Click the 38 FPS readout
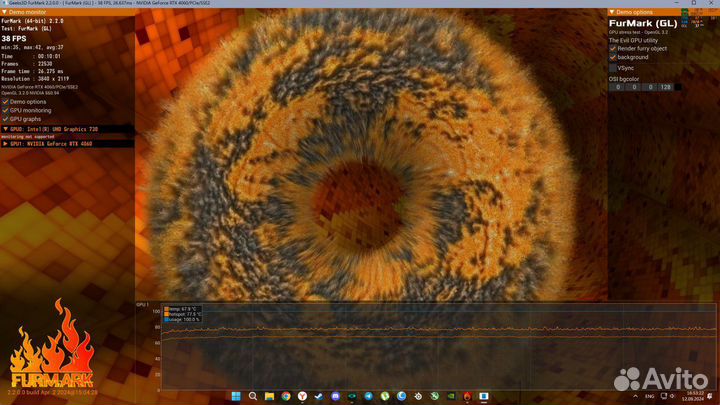The width and height of the screenshot is (720, 405). 14,39
